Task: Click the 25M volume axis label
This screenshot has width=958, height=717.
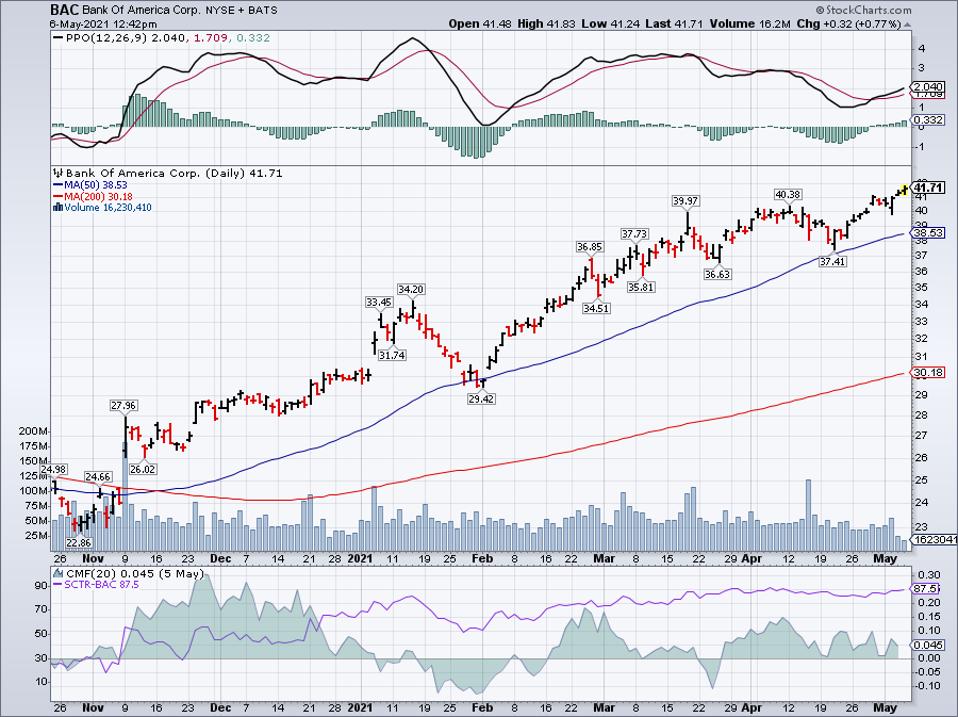Action: [x=37, y=536]
